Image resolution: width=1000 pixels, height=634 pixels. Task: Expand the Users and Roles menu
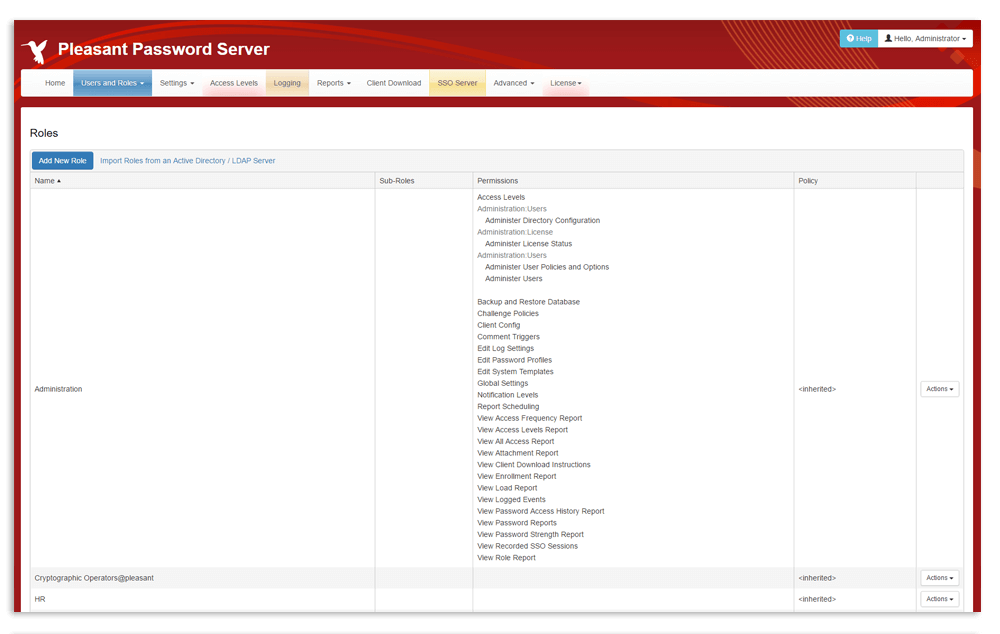point(112,83)
